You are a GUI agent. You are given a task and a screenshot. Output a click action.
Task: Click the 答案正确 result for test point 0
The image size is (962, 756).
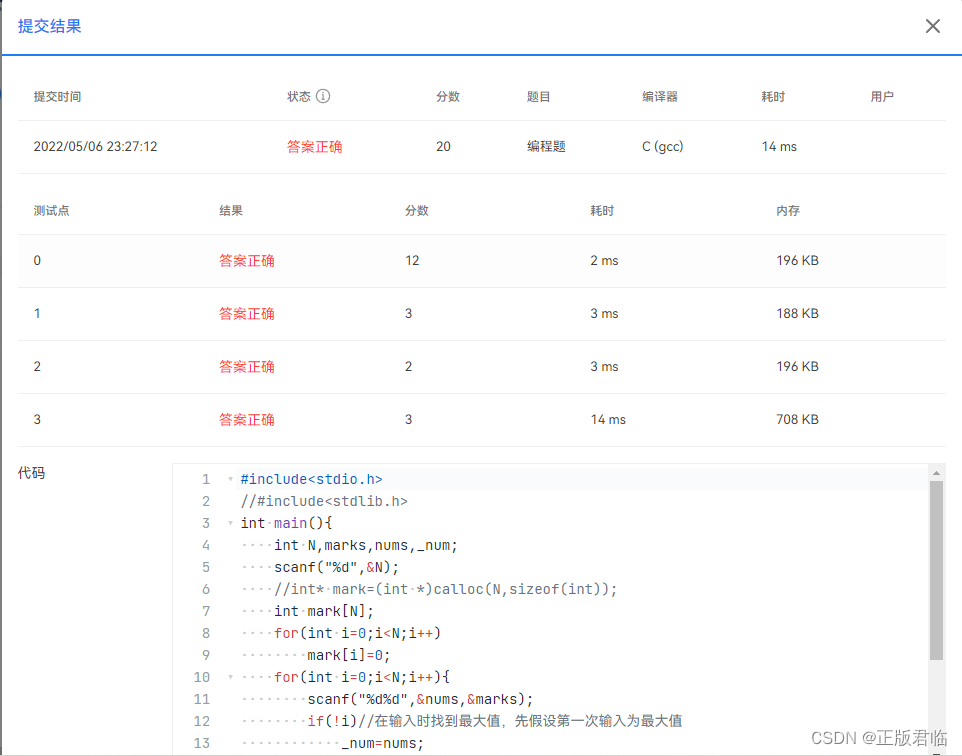(247, 261)
